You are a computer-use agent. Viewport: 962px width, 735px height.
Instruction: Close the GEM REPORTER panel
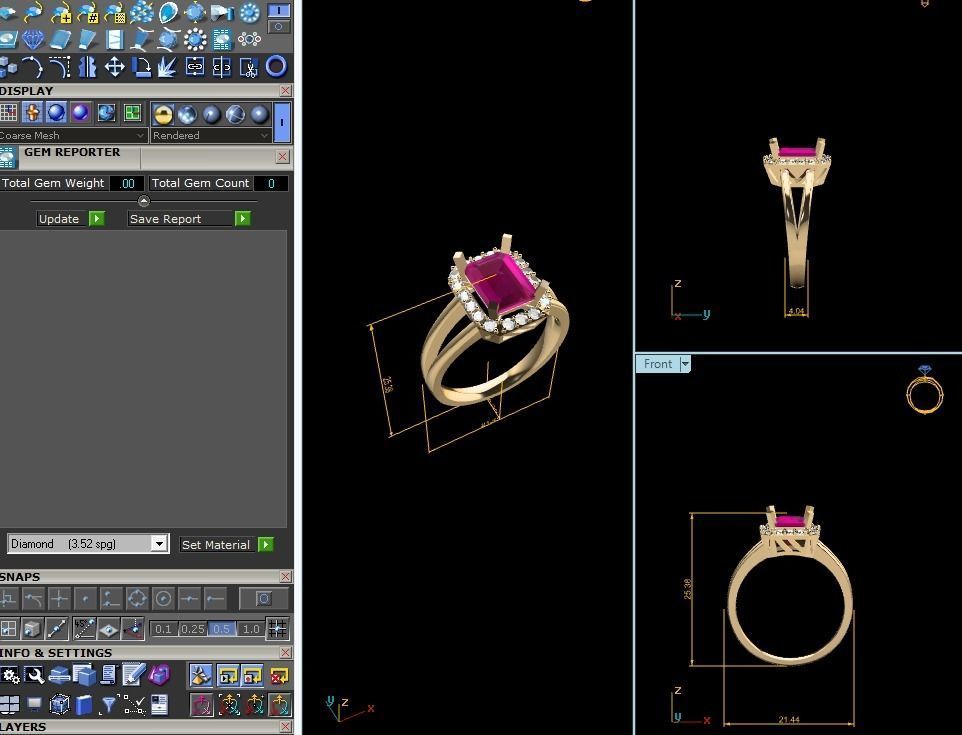point(282,156)
